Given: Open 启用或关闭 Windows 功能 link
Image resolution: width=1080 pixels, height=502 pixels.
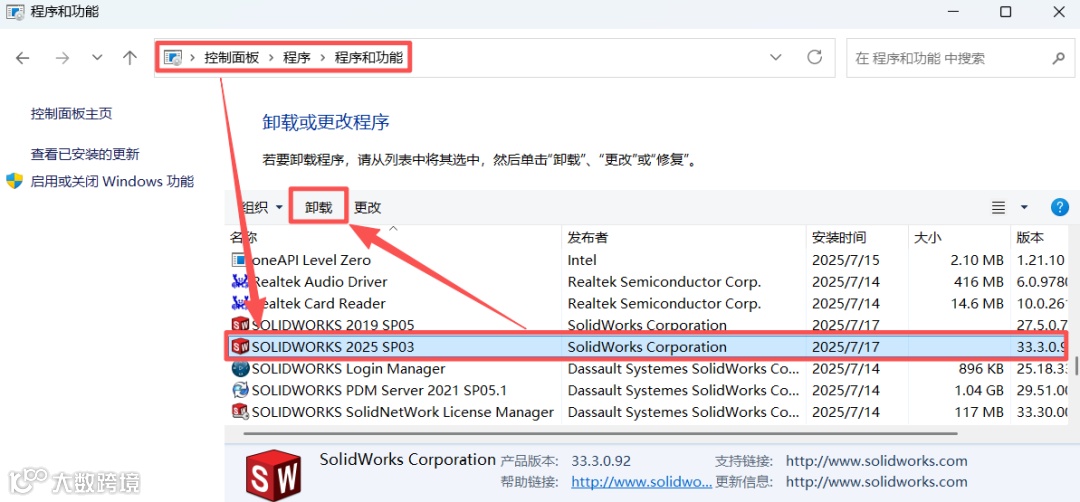Looking at the screenshot, I should (112, 182).
